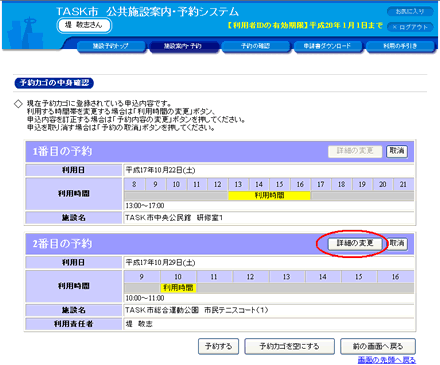Open the 利用の手引き tab
The width and height of the screenshot is (440, 365).
[400, 46]
